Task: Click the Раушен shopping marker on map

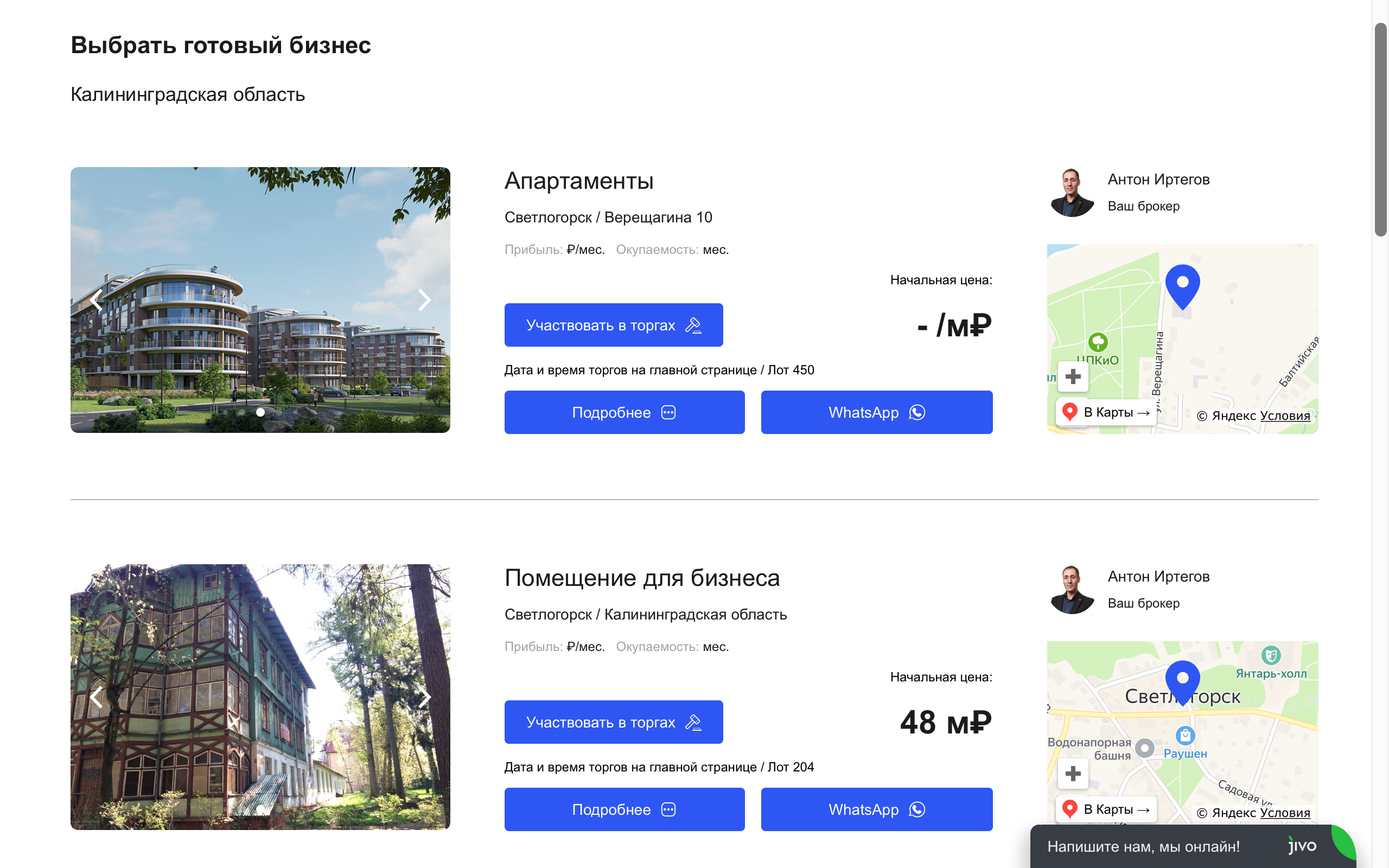Action: (x=1184, y=735)
